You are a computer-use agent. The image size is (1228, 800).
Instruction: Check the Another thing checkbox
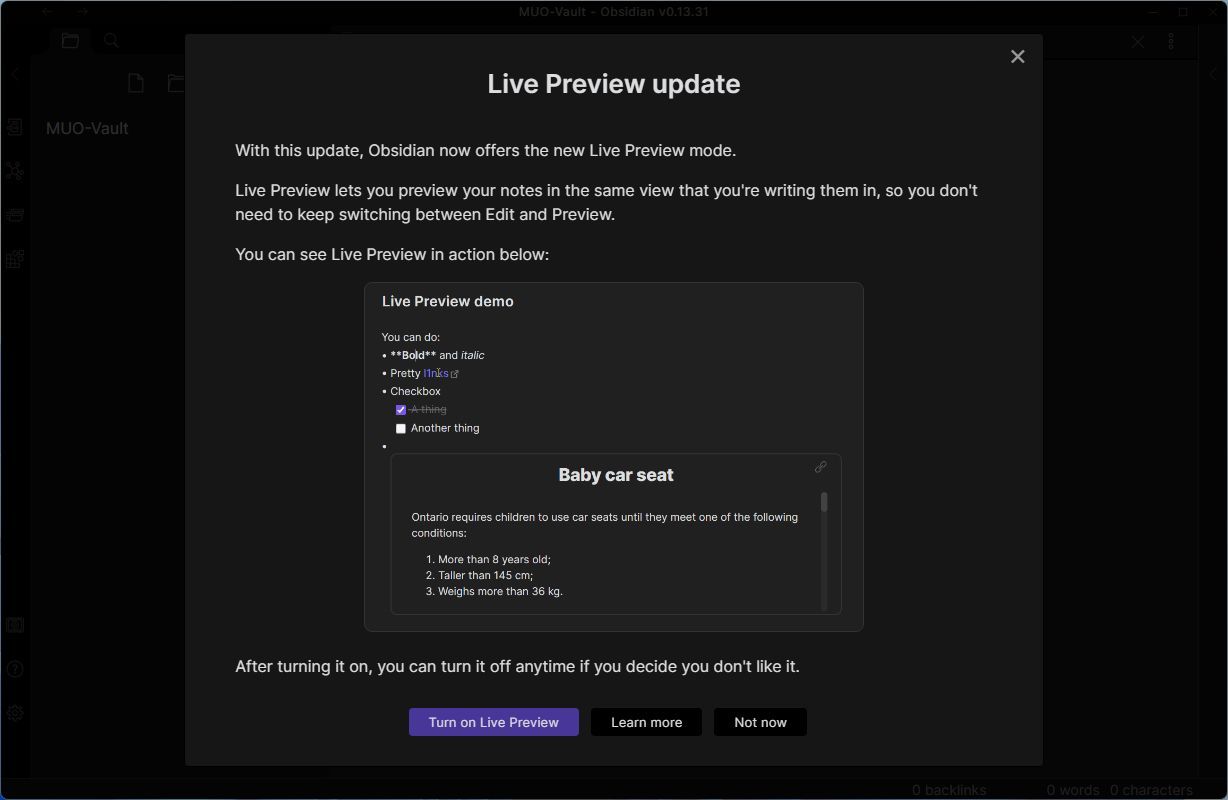click(400, 428)
